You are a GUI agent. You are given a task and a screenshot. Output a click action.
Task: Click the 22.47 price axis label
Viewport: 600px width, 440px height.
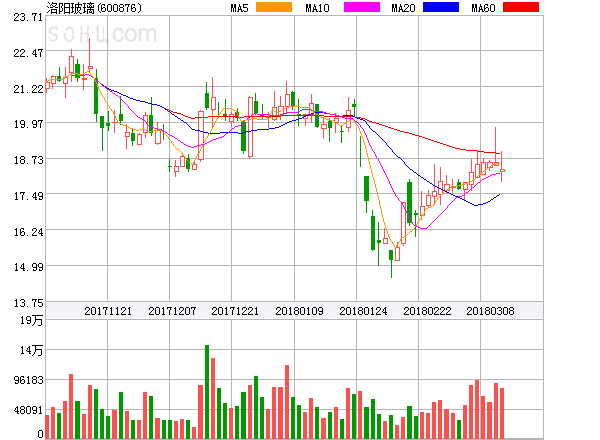(x=28, y=53)
